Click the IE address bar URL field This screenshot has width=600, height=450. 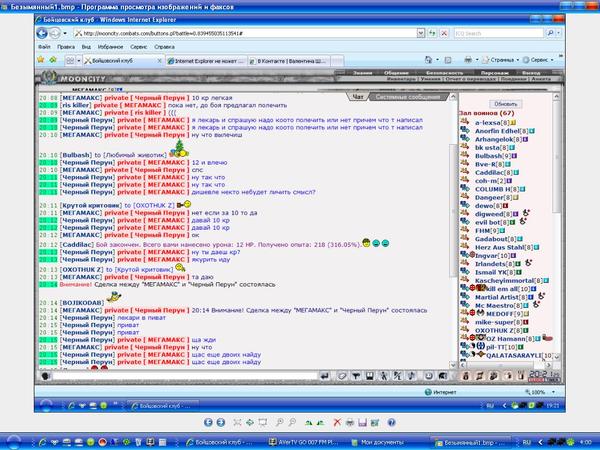coord(245,33)
